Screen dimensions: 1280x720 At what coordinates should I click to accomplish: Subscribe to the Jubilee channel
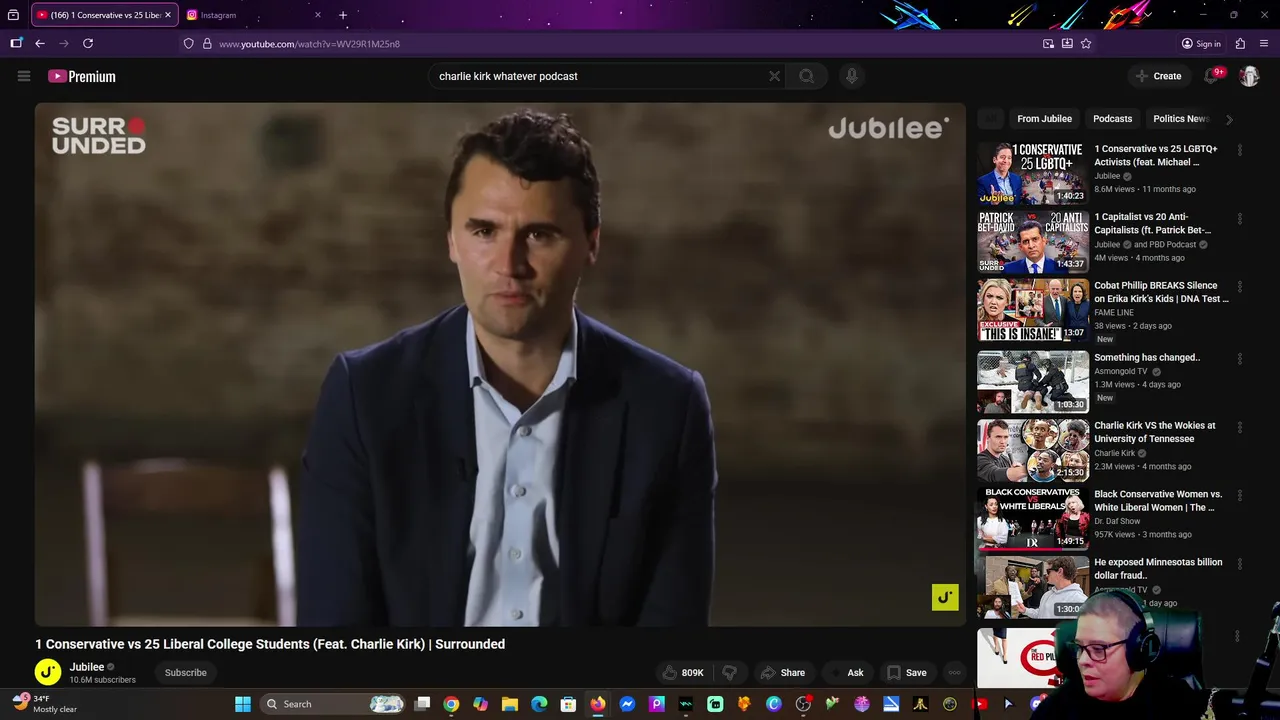[x=186, y=673]
